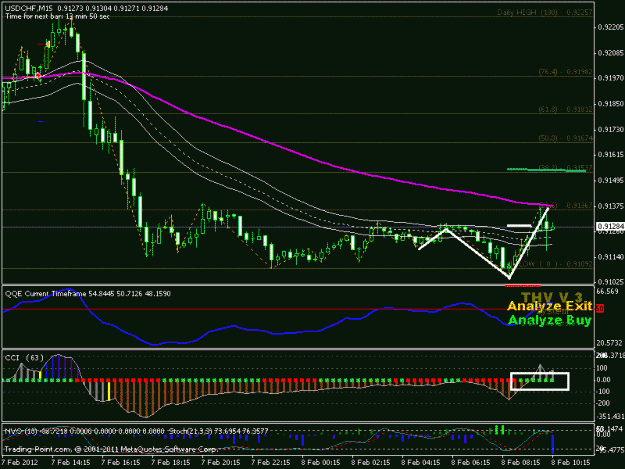Click price axis value 0.92205
Screen dimensions: 625x469
coord(610,27)
